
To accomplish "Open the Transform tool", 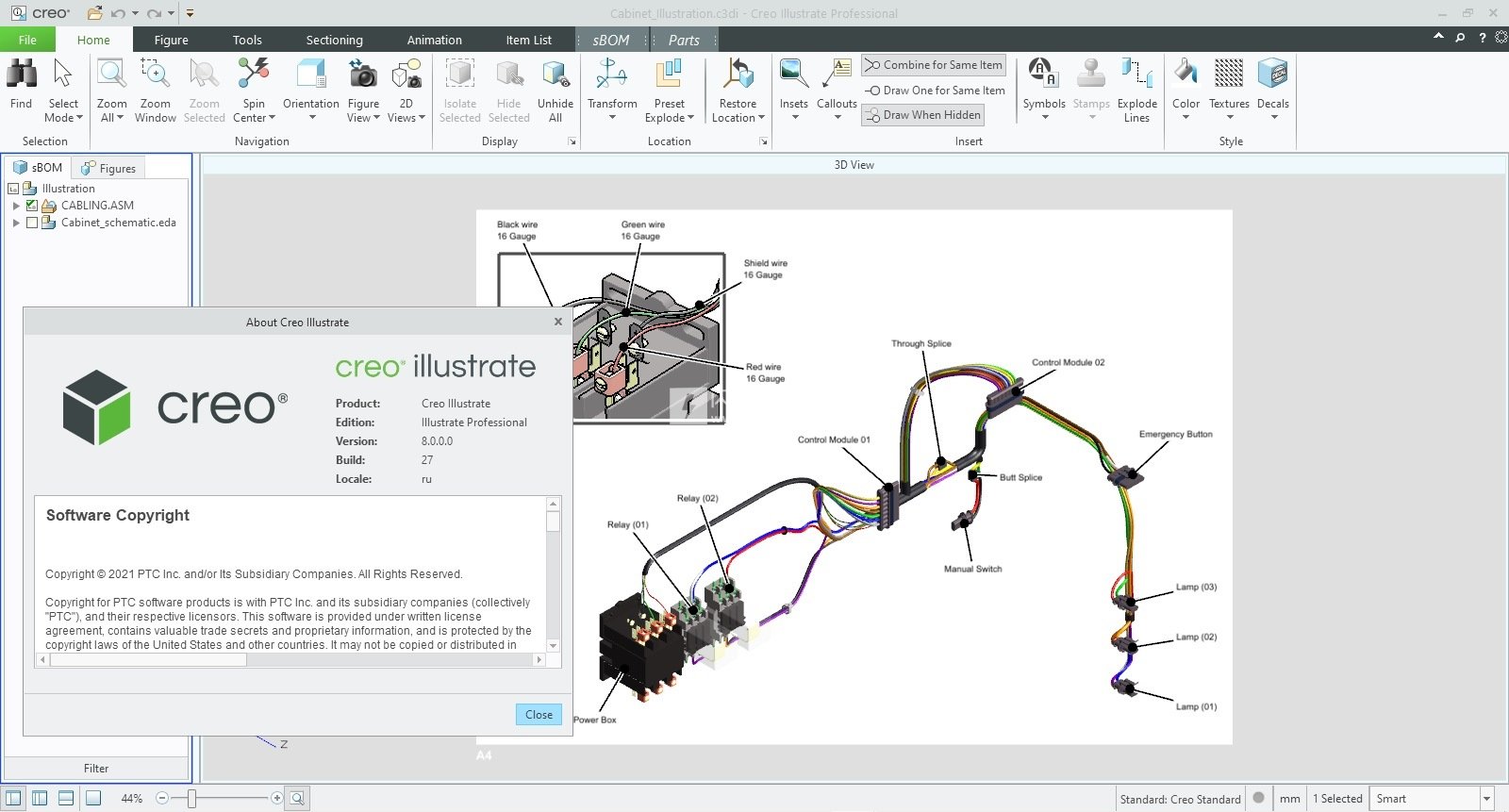I will (x=612, y=90).
